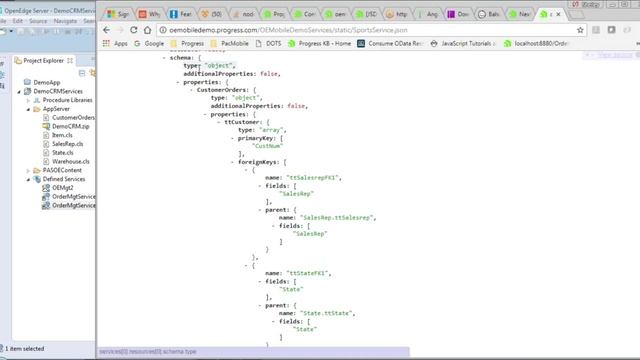
Task: Switch to the Sign browser tab
Action: (x=118, y=14)
